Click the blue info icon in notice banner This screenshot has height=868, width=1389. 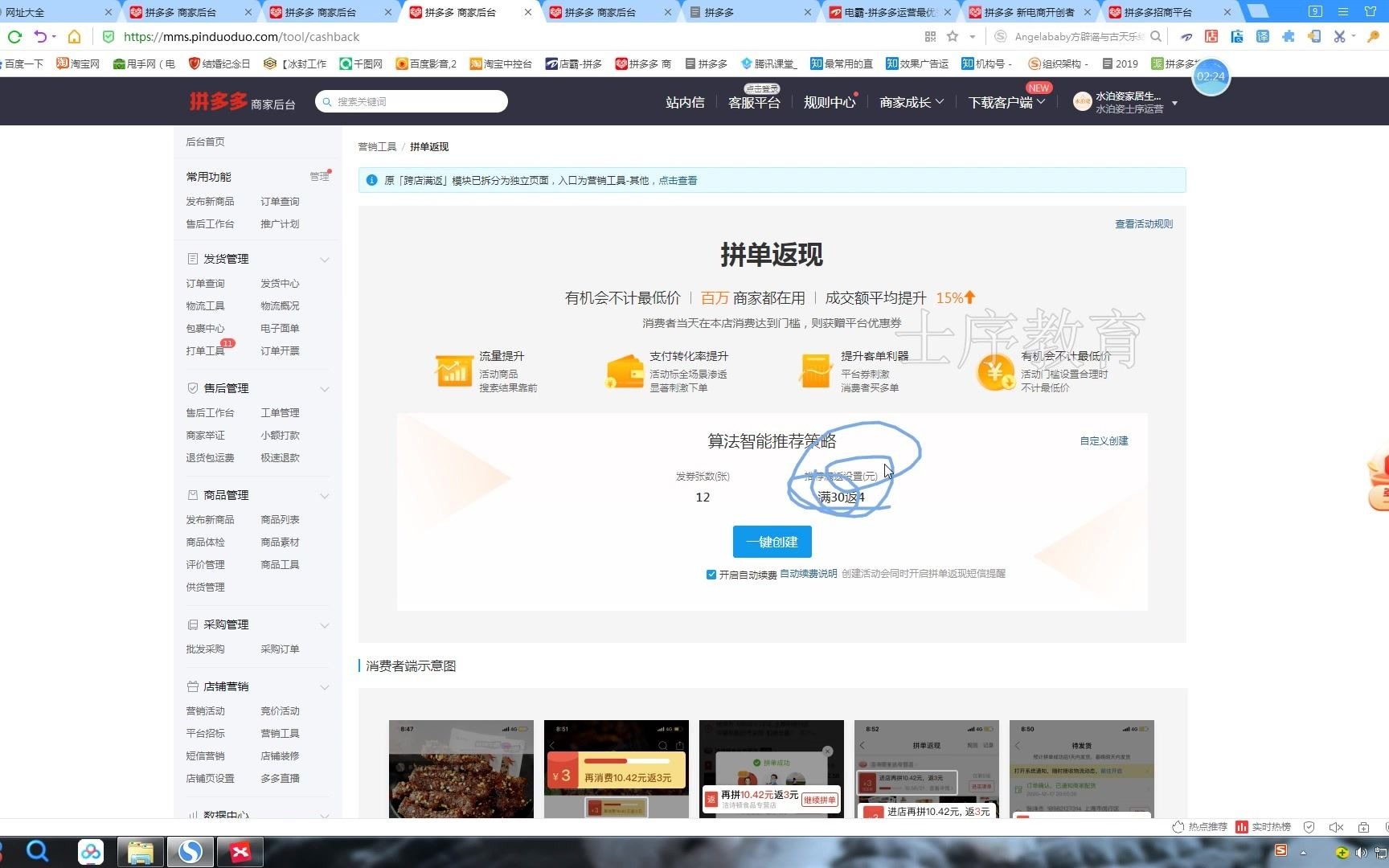pyautogui.click(x=371, y=181)
